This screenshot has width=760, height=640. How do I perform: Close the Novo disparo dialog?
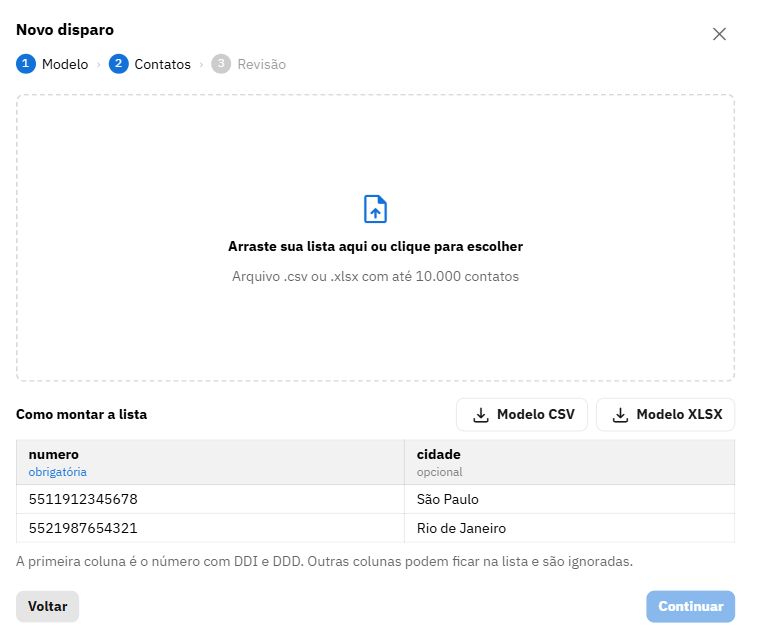click(719, 34)
